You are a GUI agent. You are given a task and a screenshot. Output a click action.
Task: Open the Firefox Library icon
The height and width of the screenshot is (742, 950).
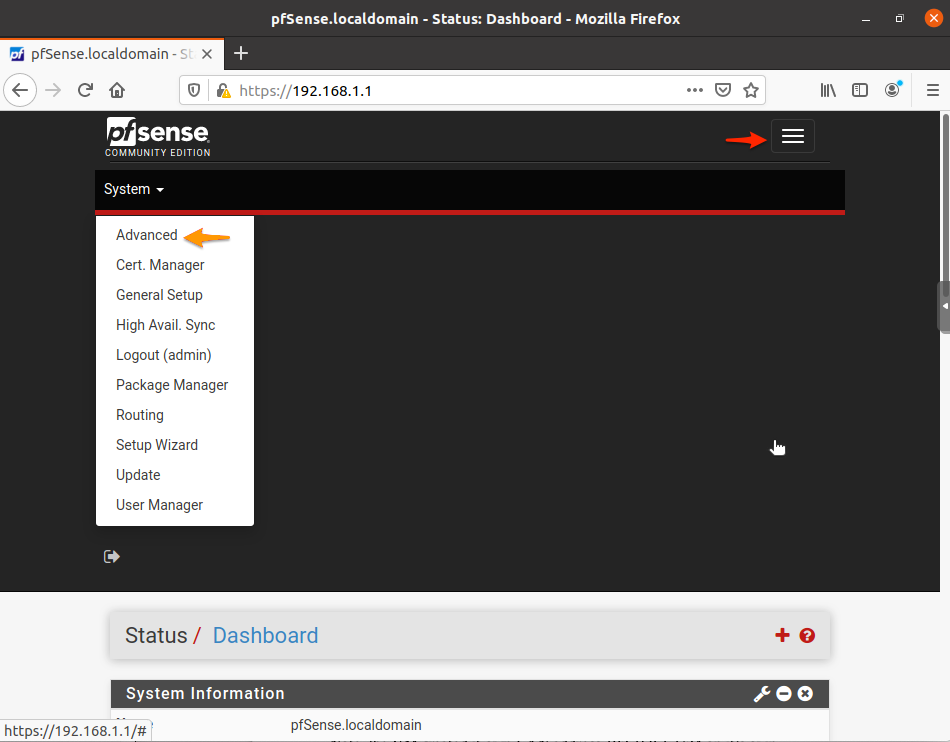pyautogui.click(x=828, y=89)
